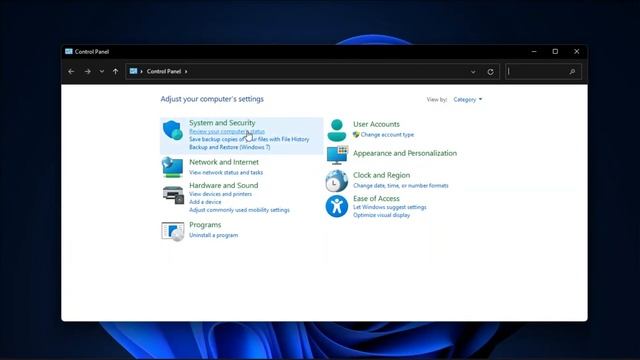Click the search magnifier icon
The image size is (640, 360).
tap(572, 72)
